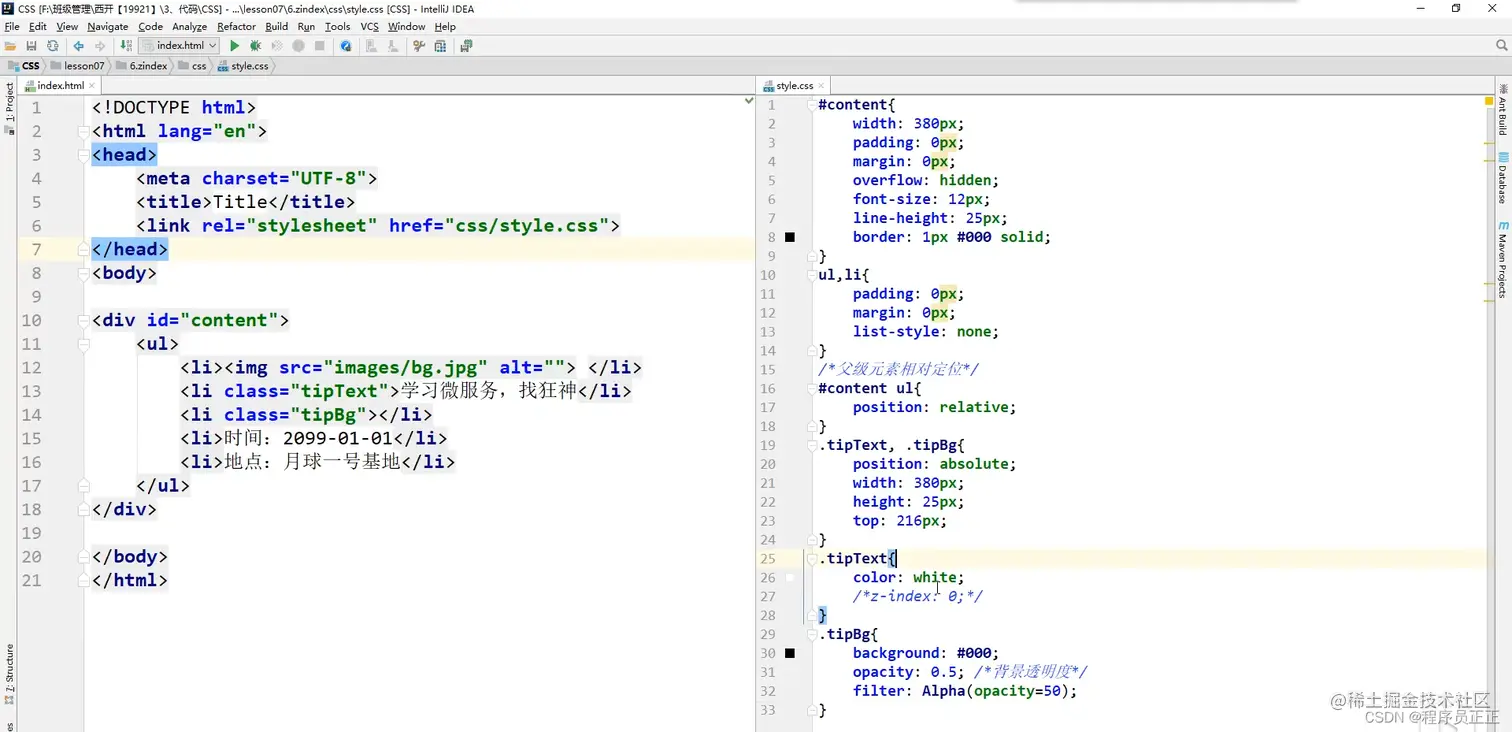Click the black color swatch on line 8
1512x732 pixels.
790,238
